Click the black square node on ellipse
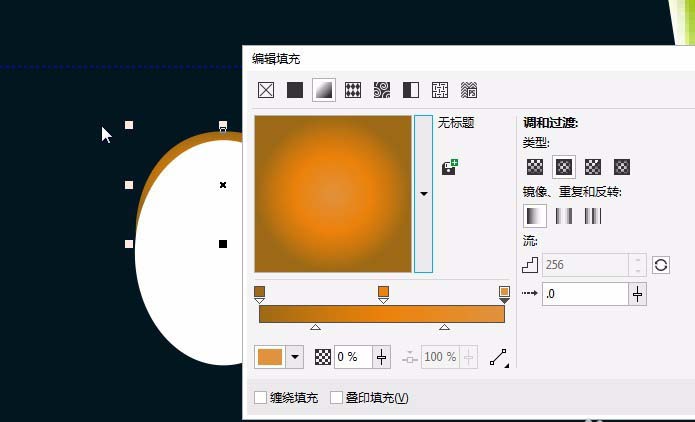This screenshot has height=422, width=695. click(x=223, y=244)
